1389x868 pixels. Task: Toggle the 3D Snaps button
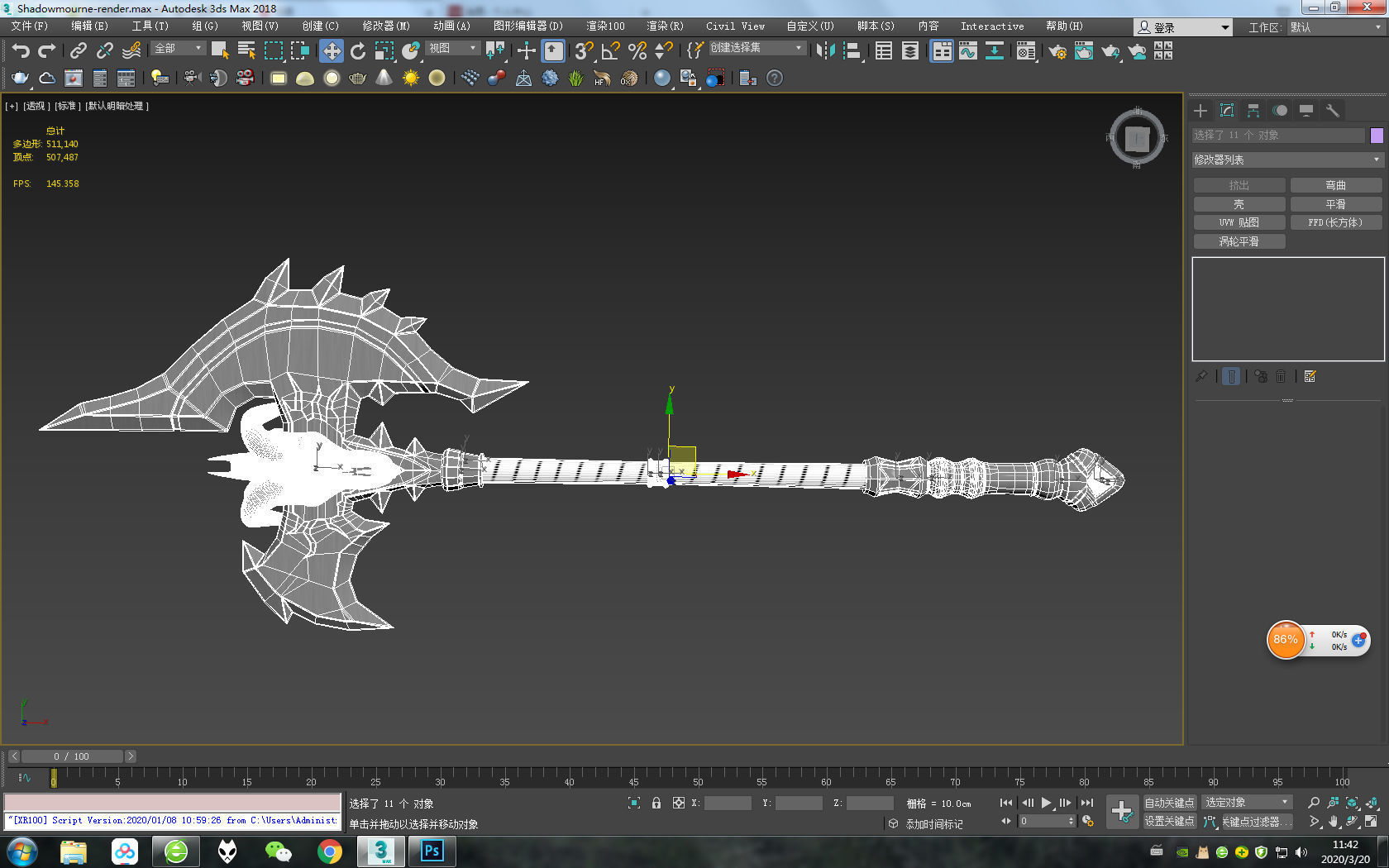pos(584,50)
